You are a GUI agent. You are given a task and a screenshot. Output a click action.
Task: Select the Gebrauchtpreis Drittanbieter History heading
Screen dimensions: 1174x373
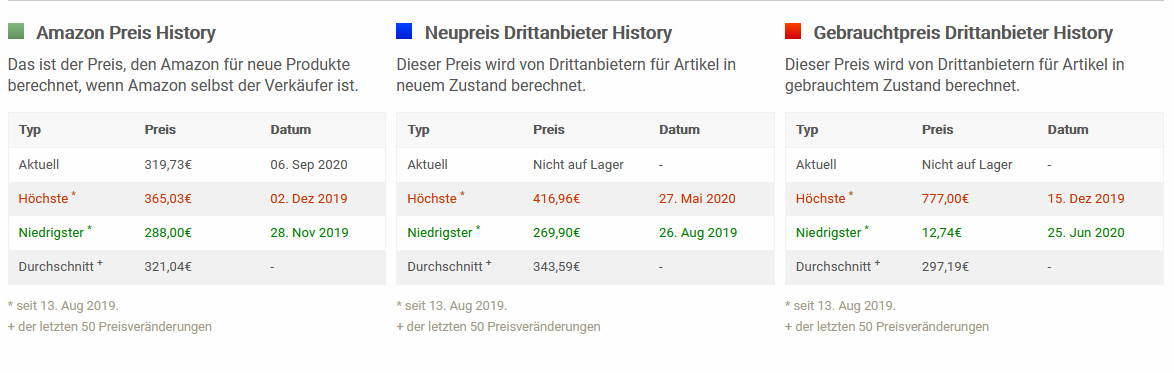(963, 33)
